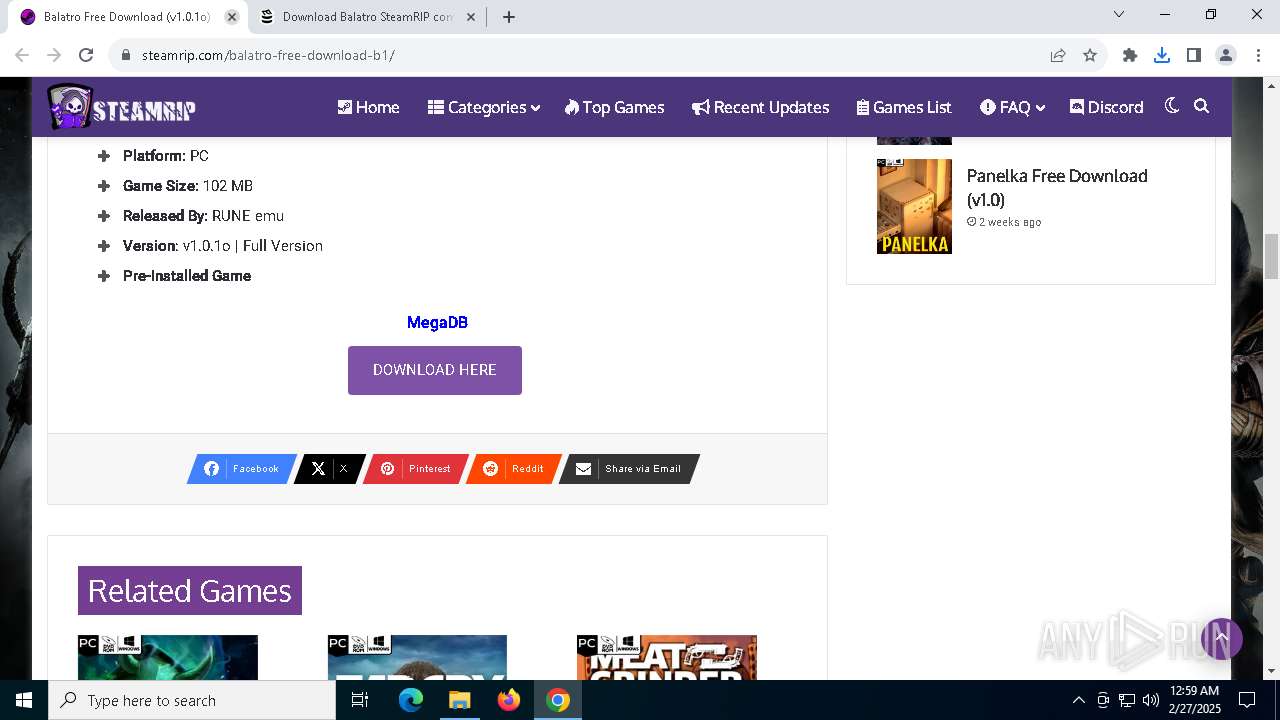Open the Chrome three-dot menu

1257,55
